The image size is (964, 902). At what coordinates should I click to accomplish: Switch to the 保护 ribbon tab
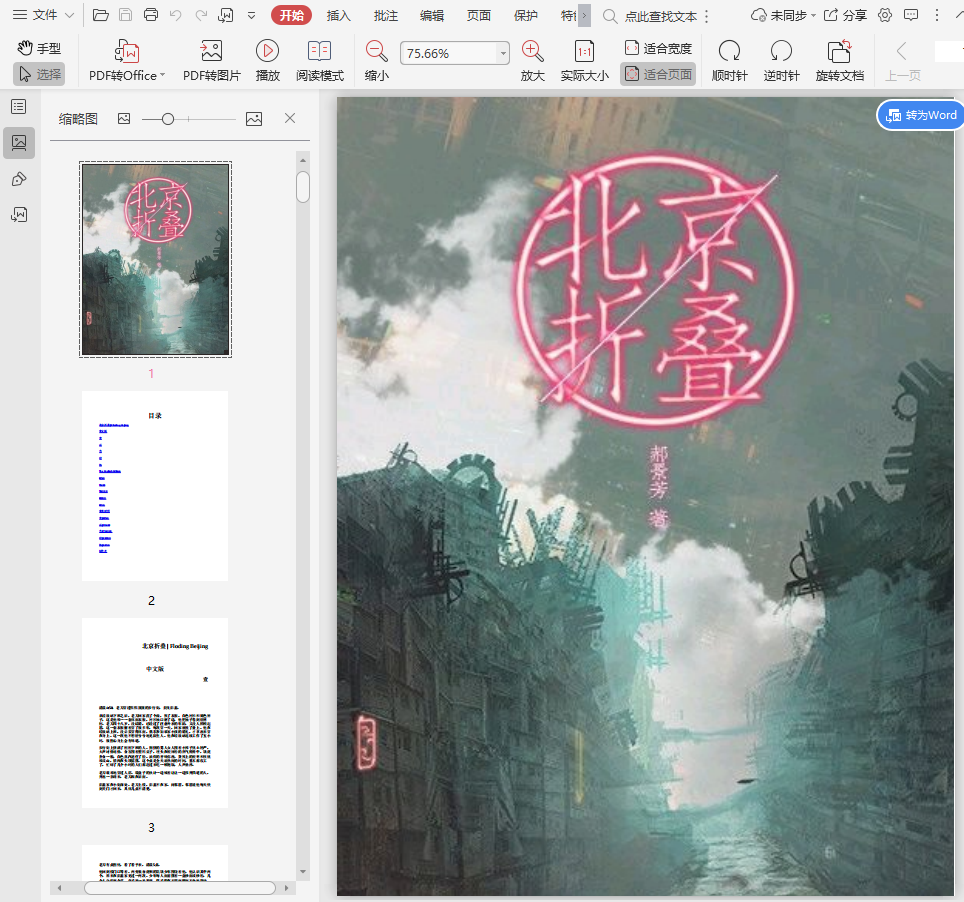[x=525, y=15]
